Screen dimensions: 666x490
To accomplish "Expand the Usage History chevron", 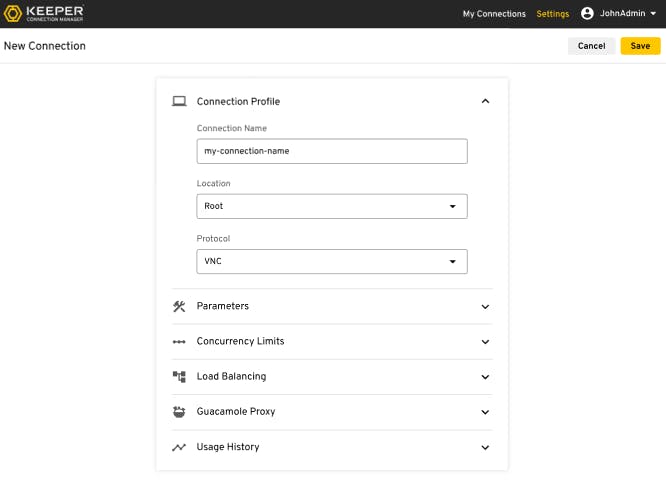I will [x=485, y=448].
